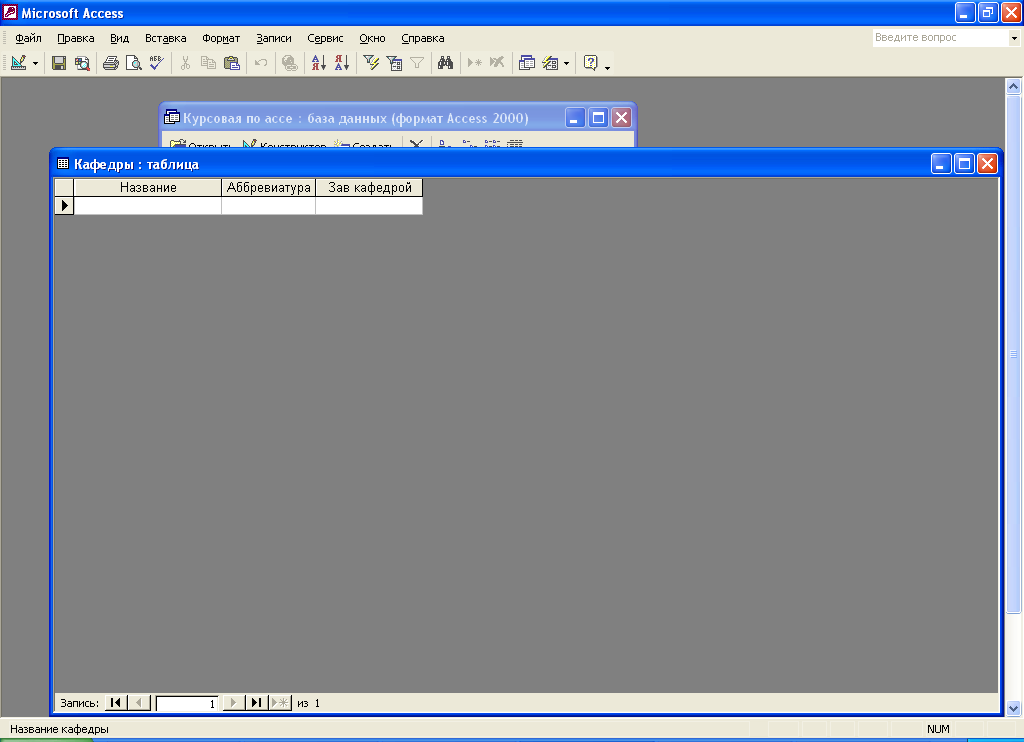The width and height of the screenshot is (1024, 742).
Task: Select the Аббревиатура column header
Action: point(268,187)
